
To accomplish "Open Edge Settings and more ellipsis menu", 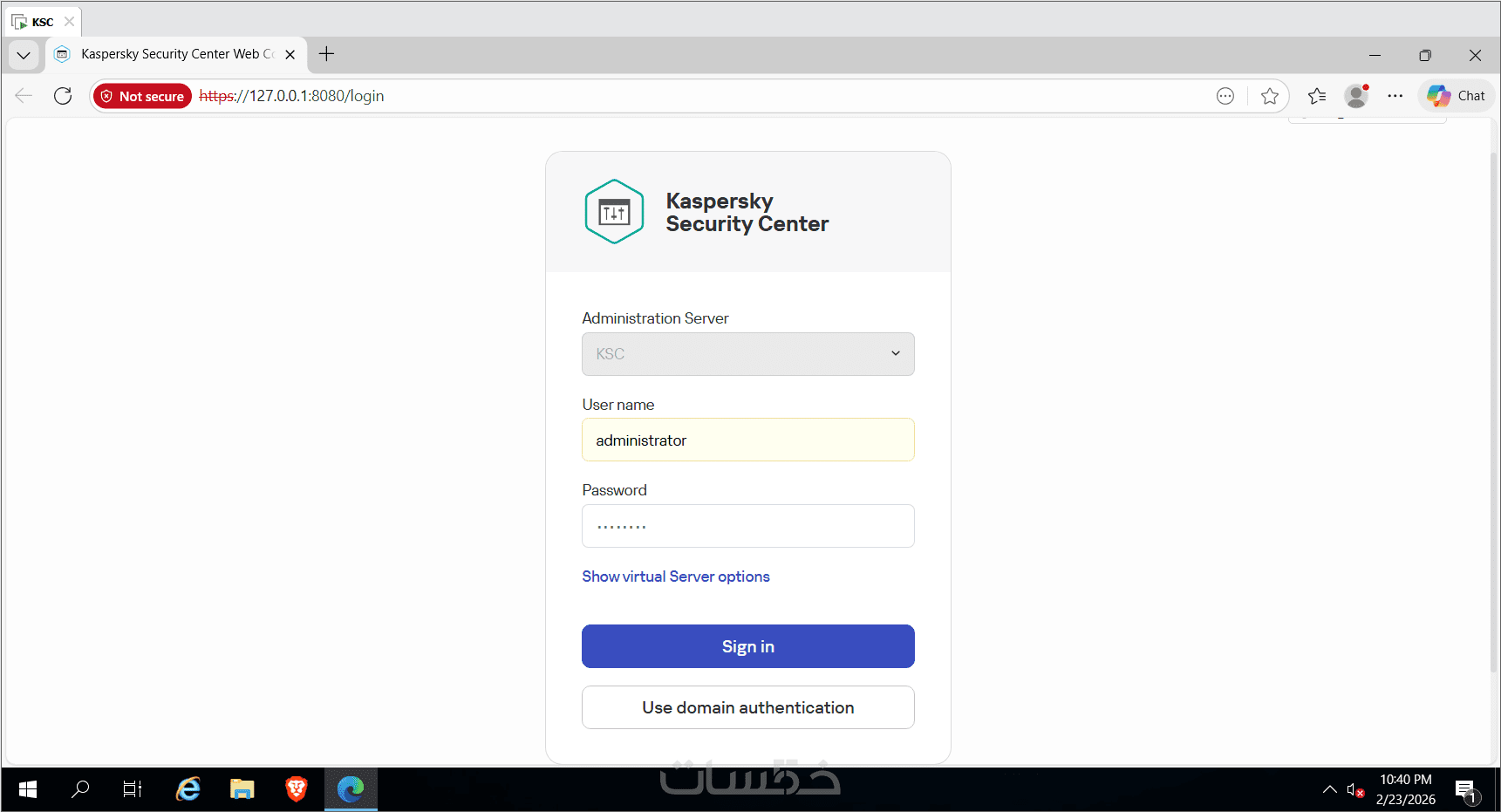I will click(1395, 96).
